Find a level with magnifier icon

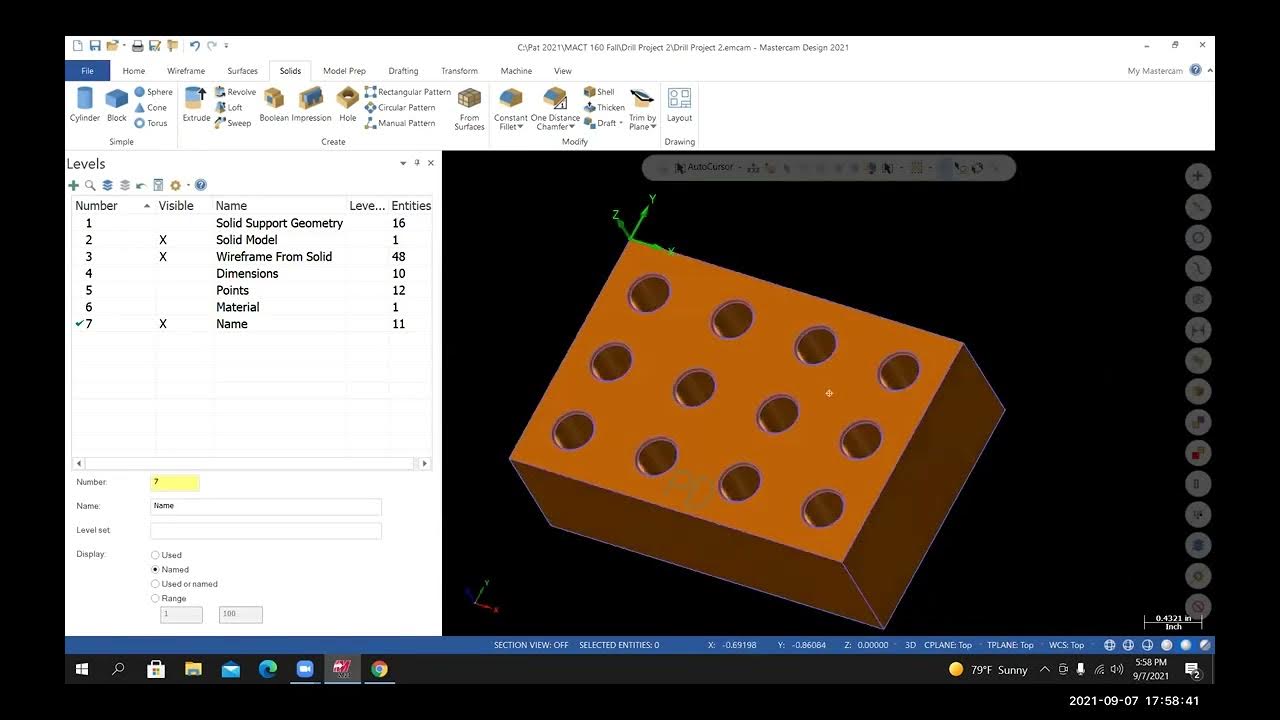pos(90,185)
